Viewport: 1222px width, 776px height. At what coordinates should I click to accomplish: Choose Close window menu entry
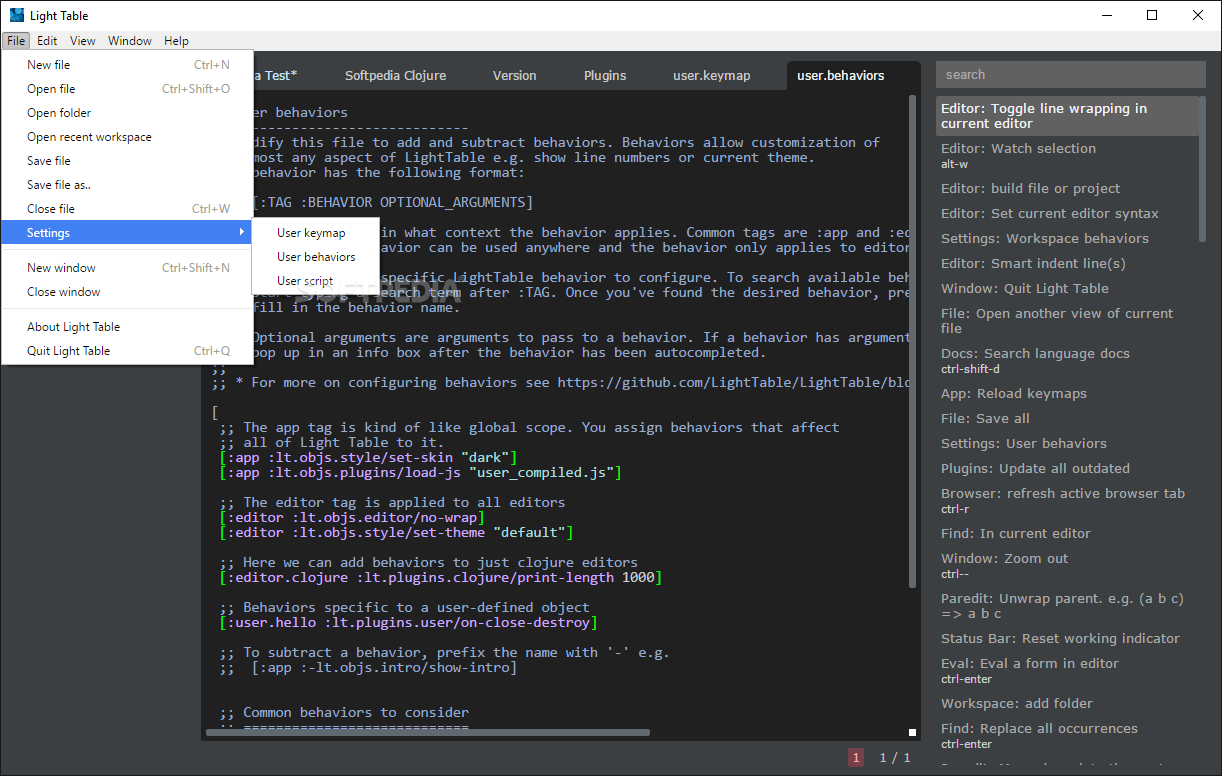tap(128, 292)
